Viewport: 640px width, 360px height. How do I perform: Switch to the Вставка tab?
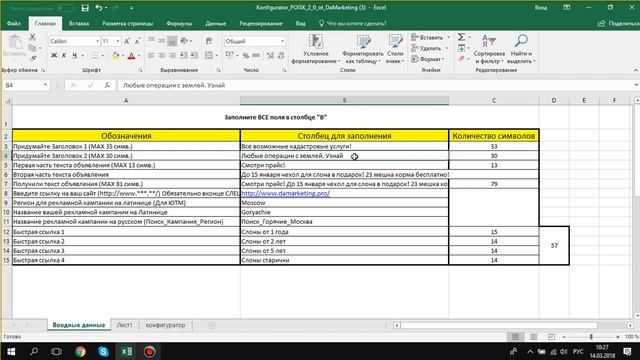[79, 24]
